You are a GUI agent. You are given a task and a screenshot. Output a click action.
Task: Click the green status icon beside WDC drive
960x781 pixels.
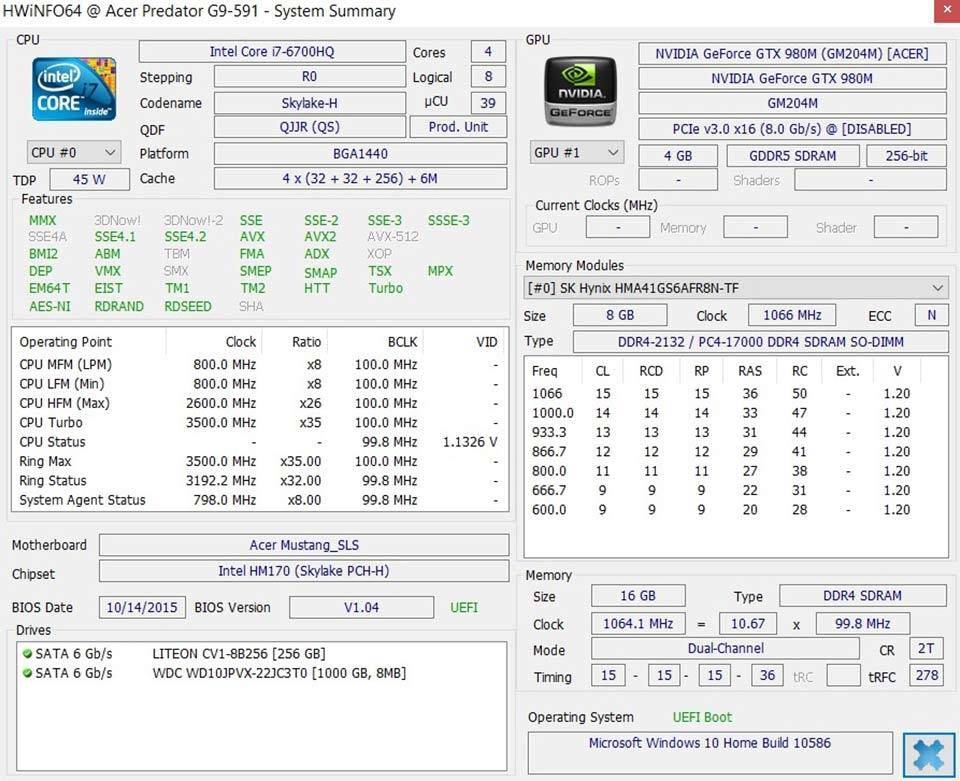[27, 673]
